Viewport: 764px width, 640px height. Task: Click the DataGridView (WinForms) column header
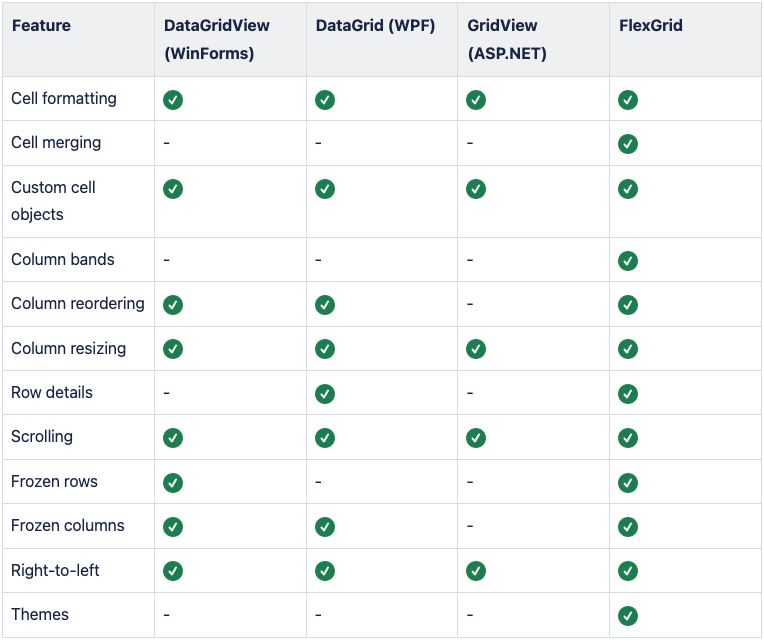[x=217, y=39]
